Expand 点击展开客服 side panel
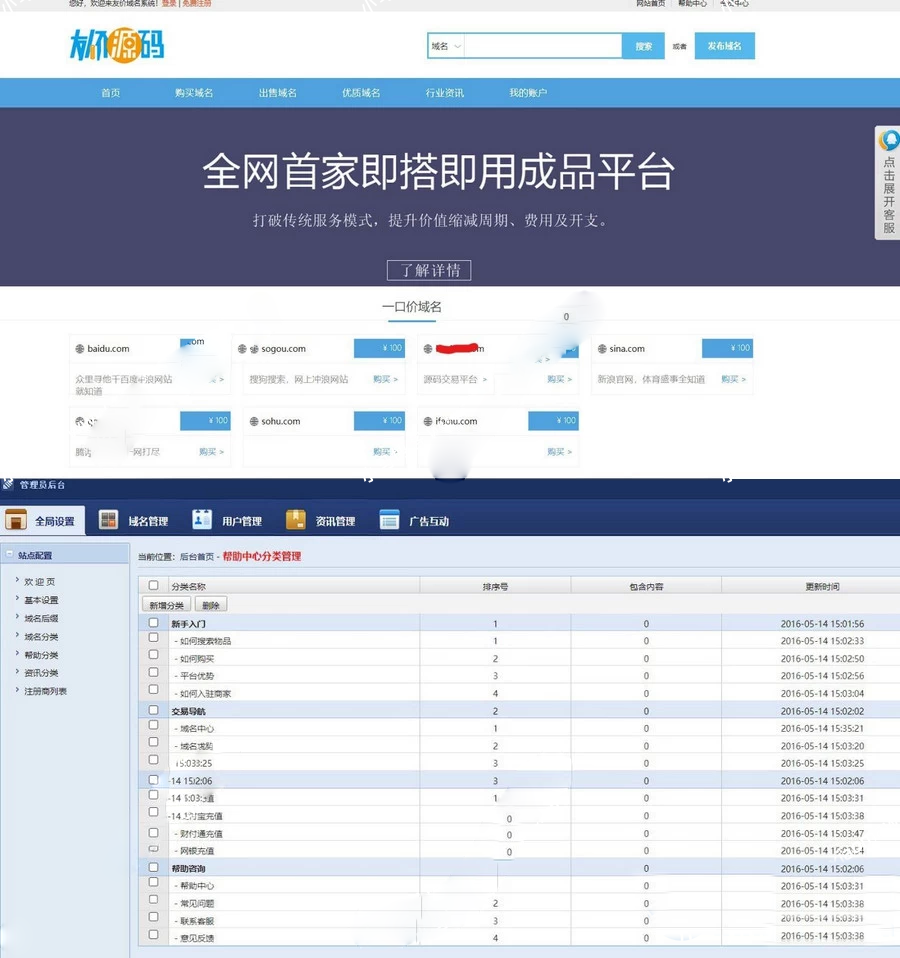The height and width of the screenshot is (958, 900). point(888,183)
